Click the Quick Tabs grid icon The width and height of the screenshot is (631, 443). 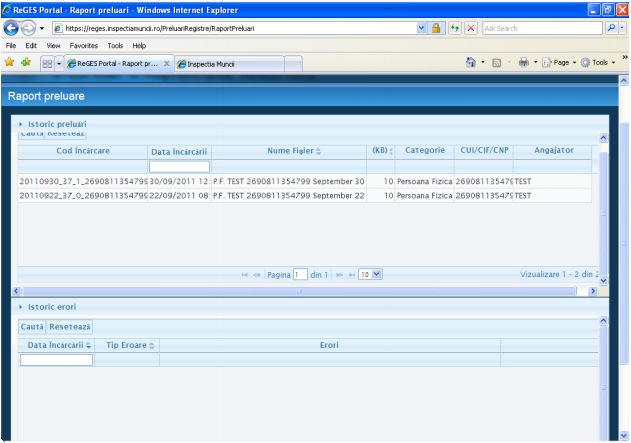[47, 64]
